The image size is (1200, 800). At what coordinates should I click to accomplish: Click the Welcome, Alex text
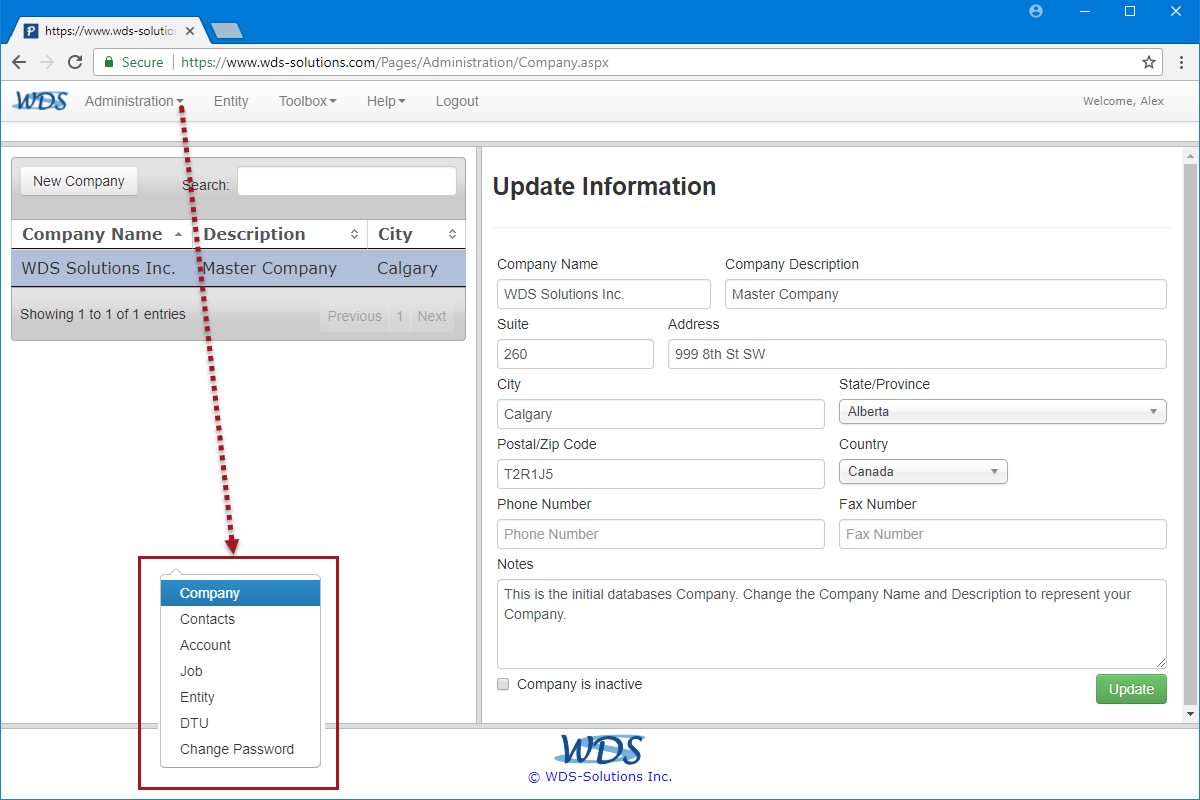(x=1124, y=101)
